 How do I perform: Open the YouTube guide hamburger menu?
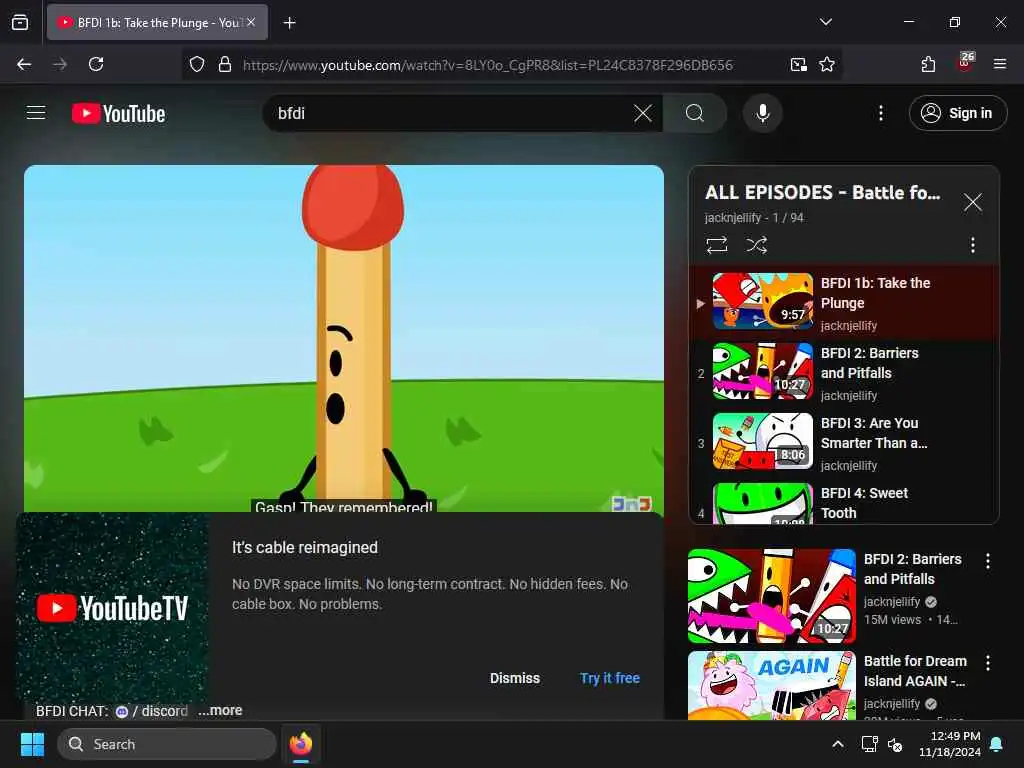click(36, 113)
